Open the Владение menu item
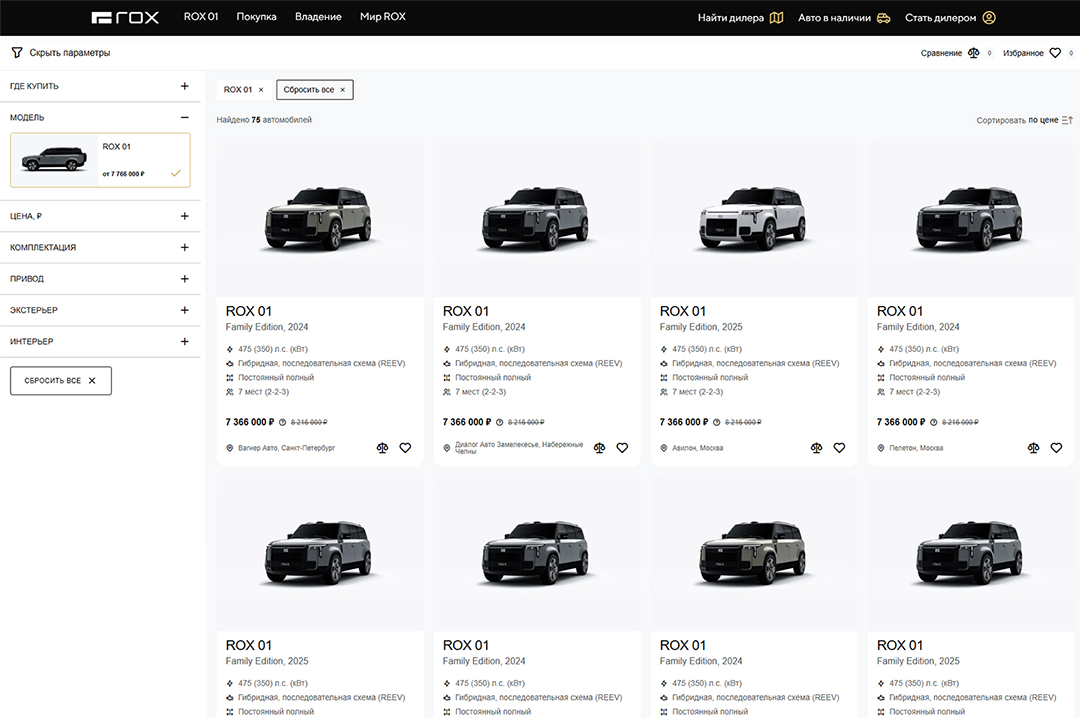The height and width of the screenshot is (718, 1080). pyautogui.click(x=318, y=17)
